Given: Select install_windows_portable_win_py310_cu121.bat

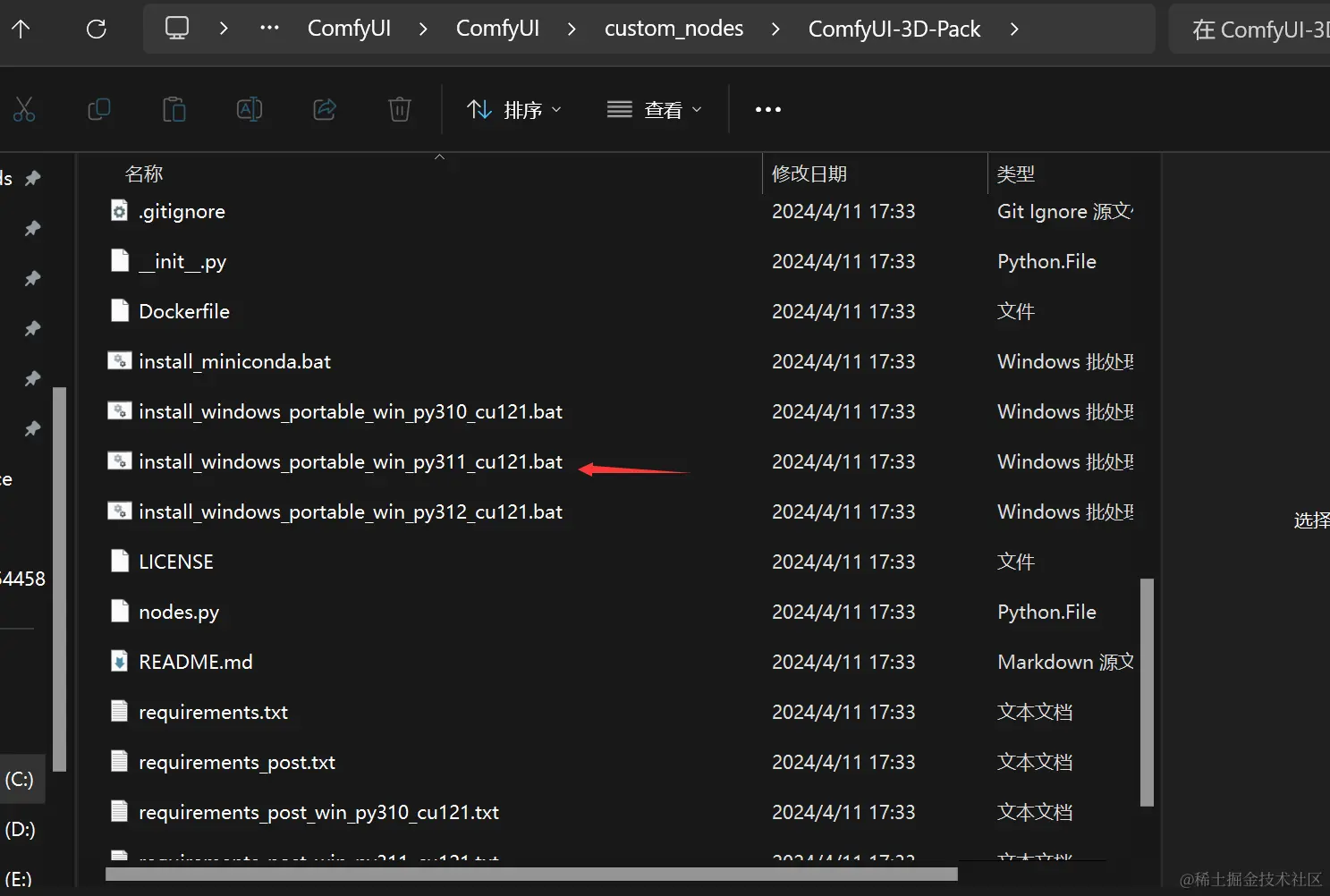Looking at the screenshot, I should pos(351,411).
